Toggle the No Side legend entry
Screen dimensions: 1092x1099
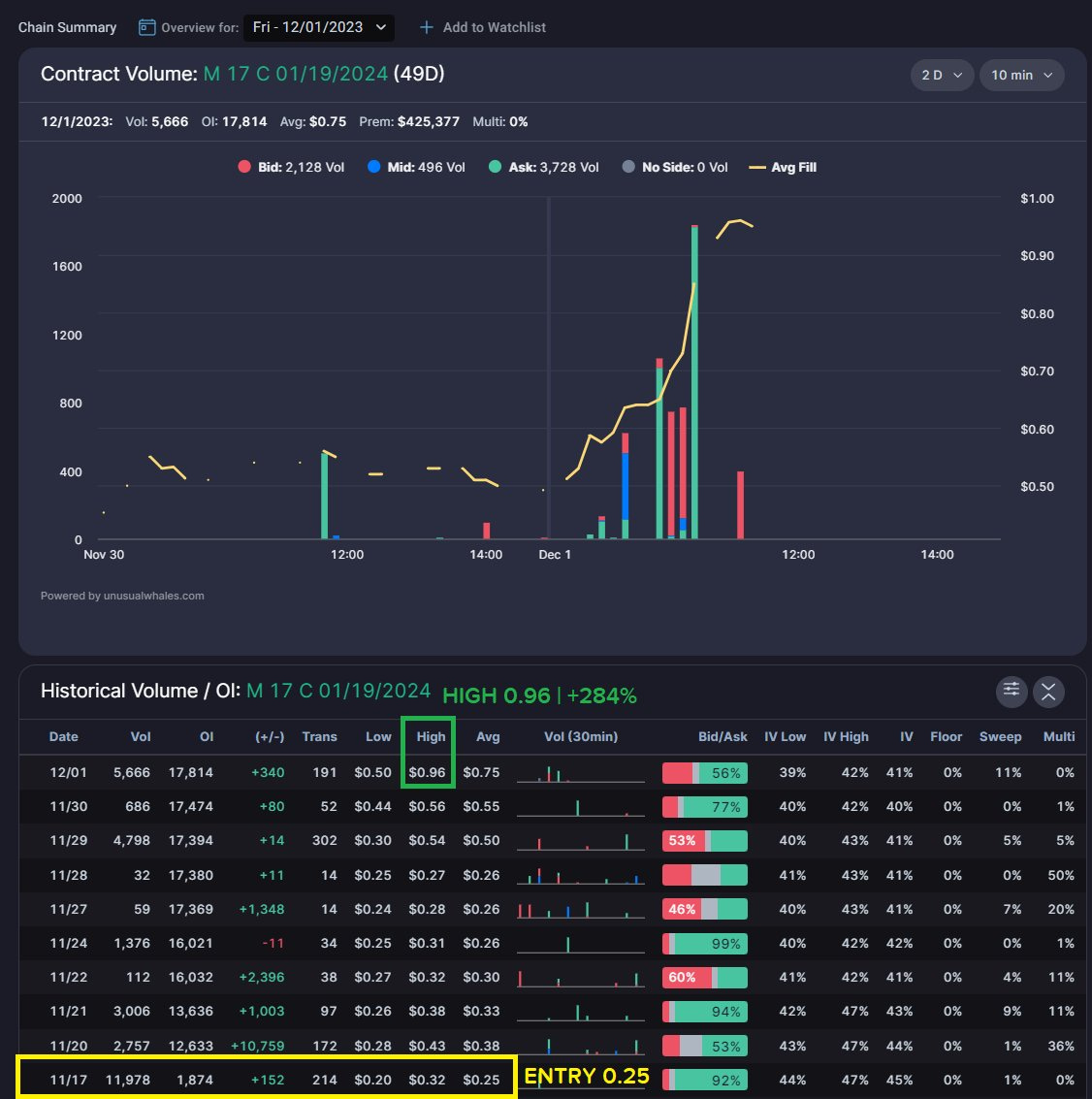(x=673, y=167)
